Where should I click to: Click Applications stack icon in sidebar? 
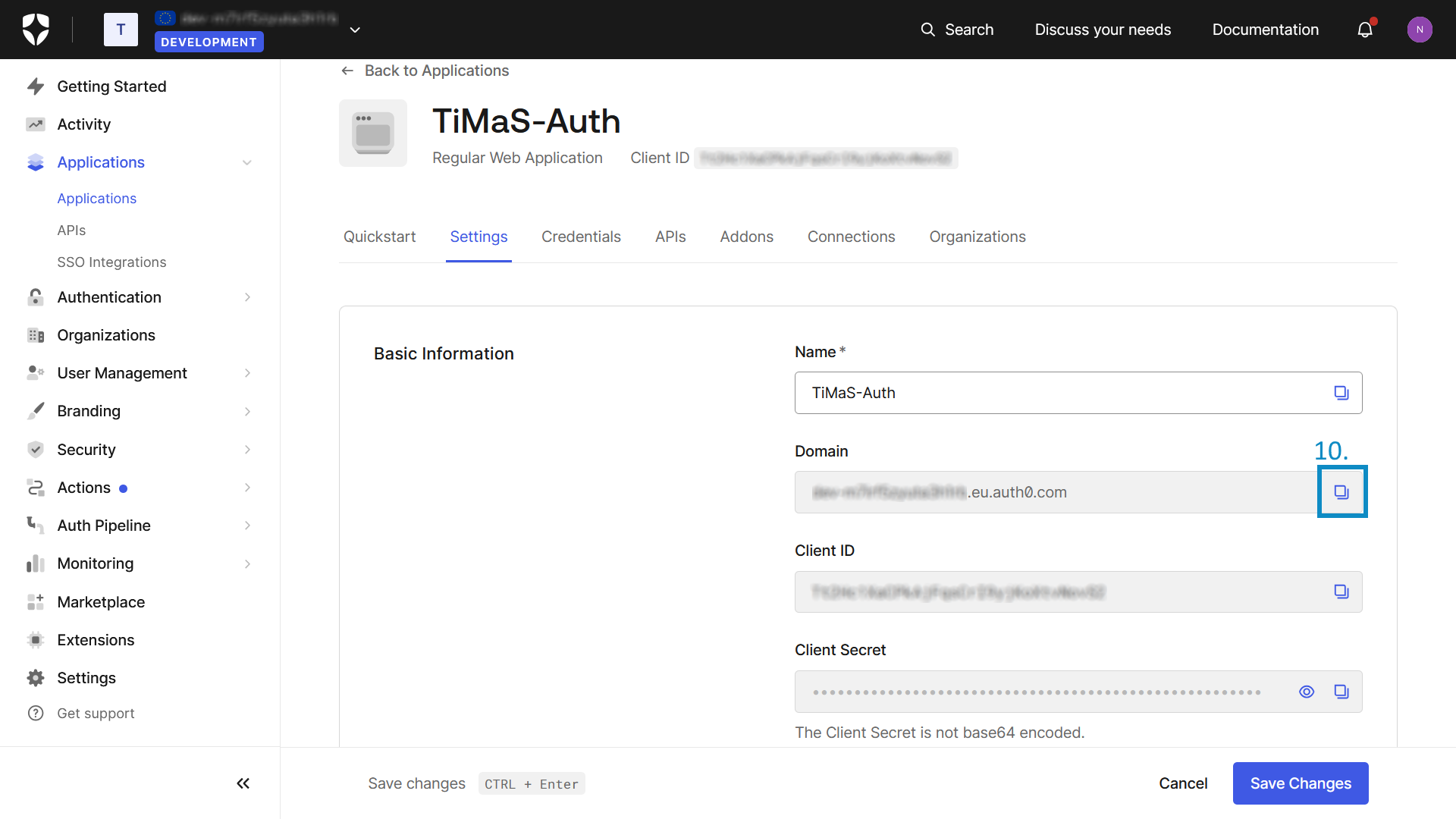click(x=36, y=162)
